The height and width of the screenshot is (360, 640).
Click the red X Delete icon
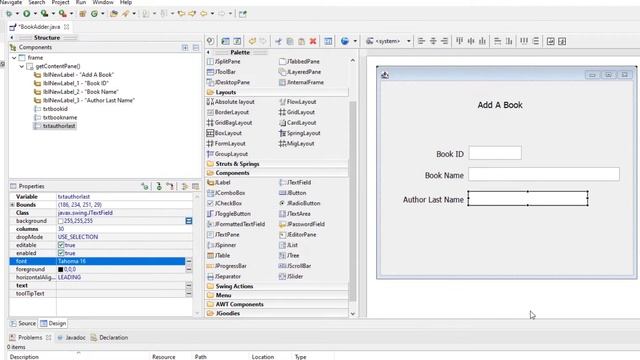pyautogui.click(x=313, y=41)
